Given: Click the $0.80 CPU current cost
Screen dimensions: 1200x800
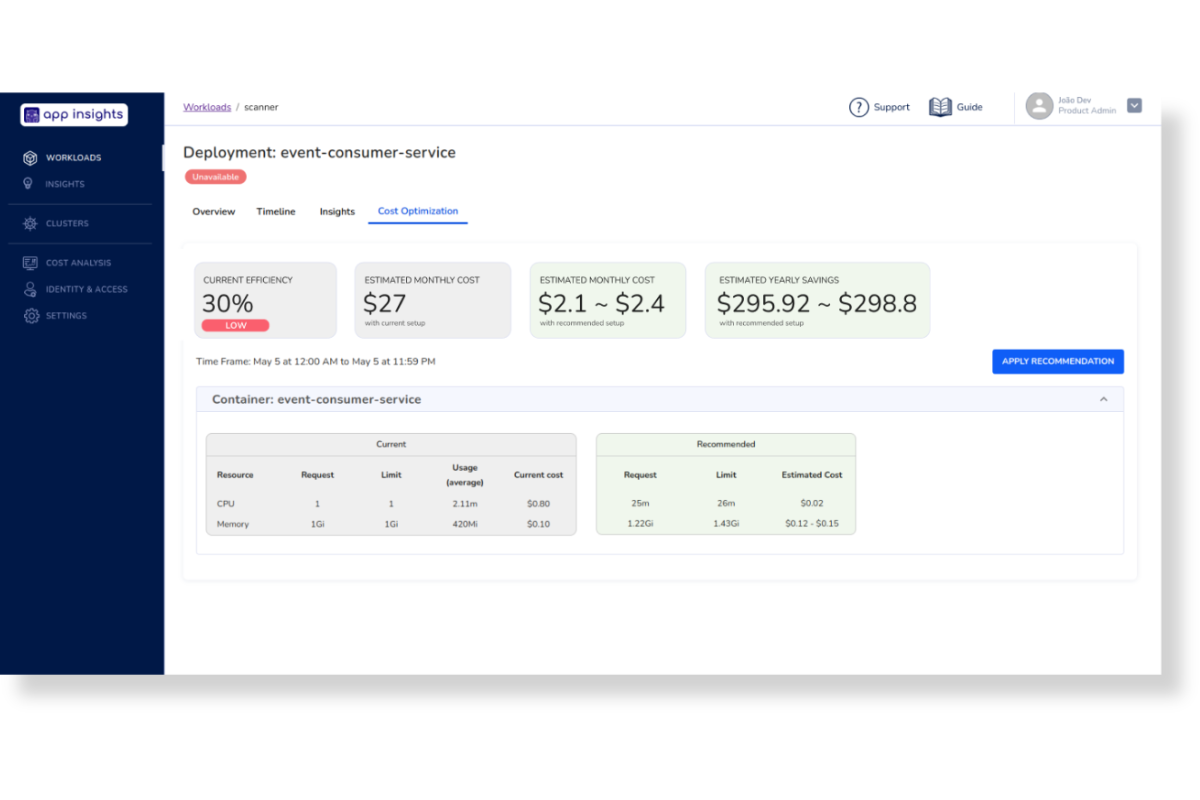Looking at the screenshot, I should (538, 504).
